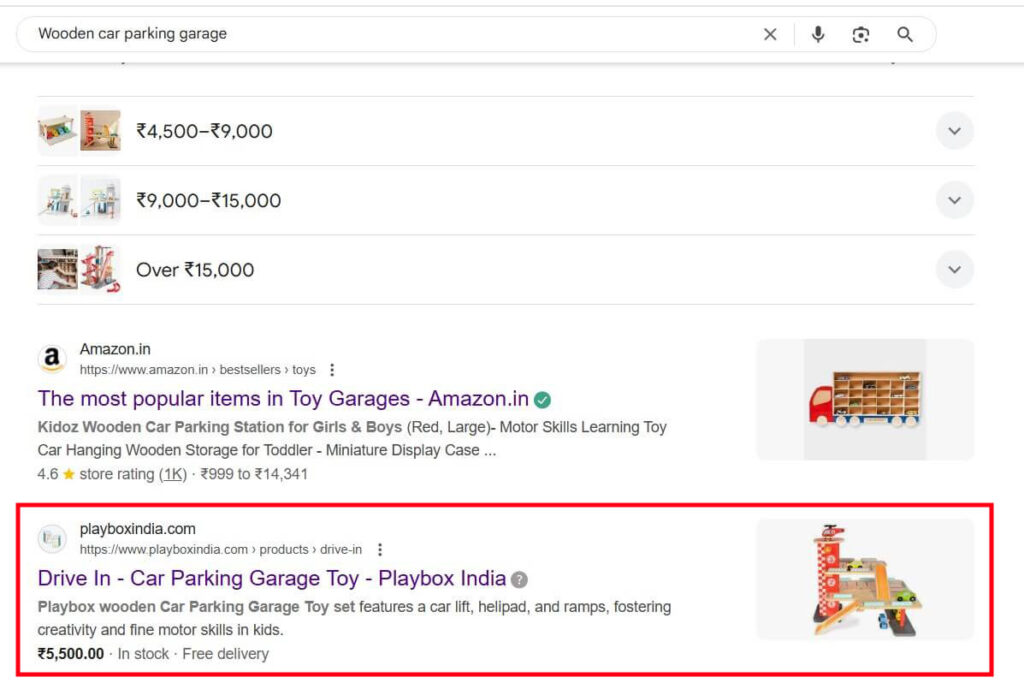The width and height of the screenshot is (1024, 683).
Task: Click the 'In stock' text
Action: 143,654
